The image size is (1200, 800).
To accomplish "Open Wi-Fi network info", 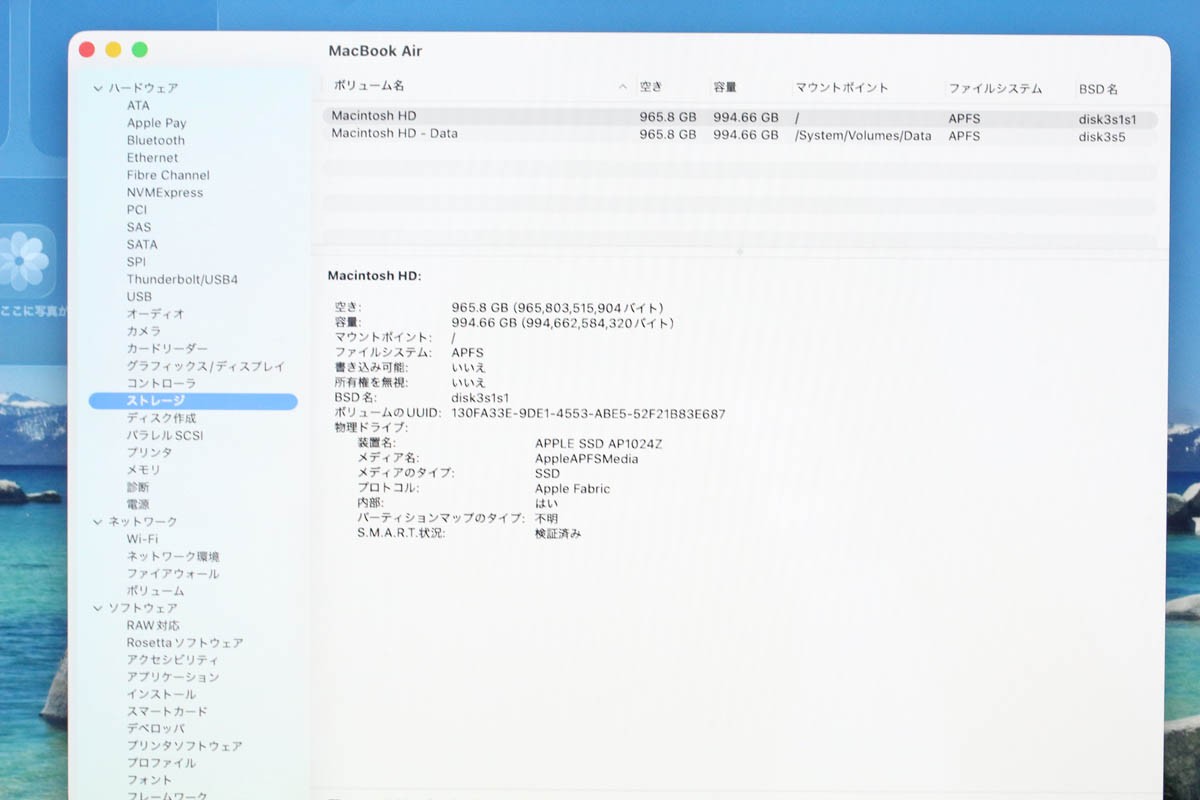I will click(142, 539).
